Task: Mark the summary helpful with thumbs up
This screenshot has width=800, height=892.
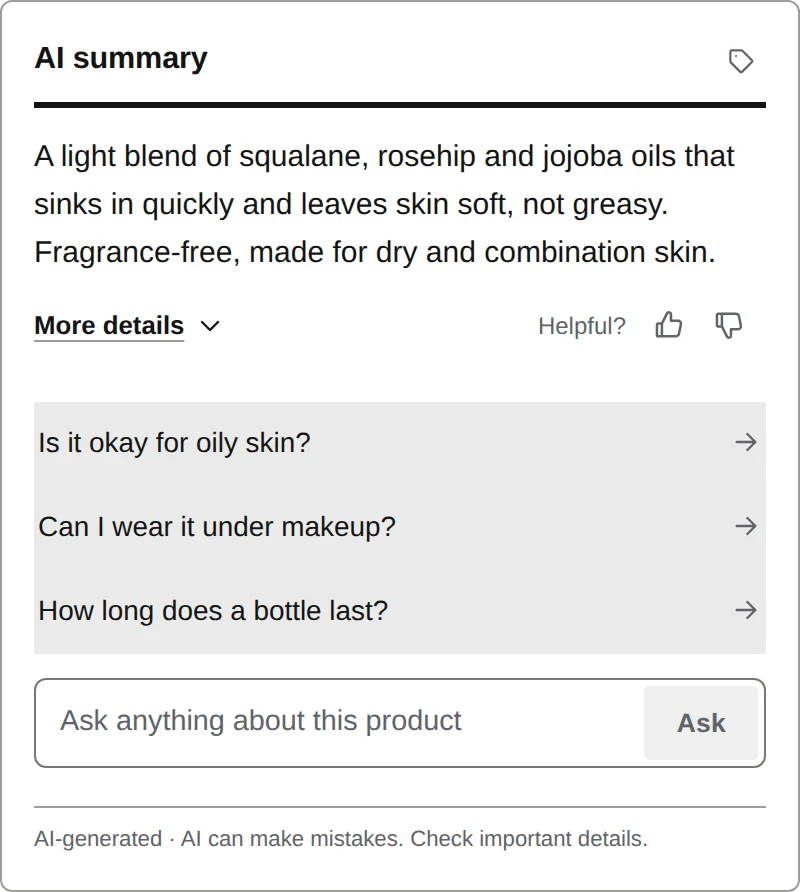Action: 669,325
